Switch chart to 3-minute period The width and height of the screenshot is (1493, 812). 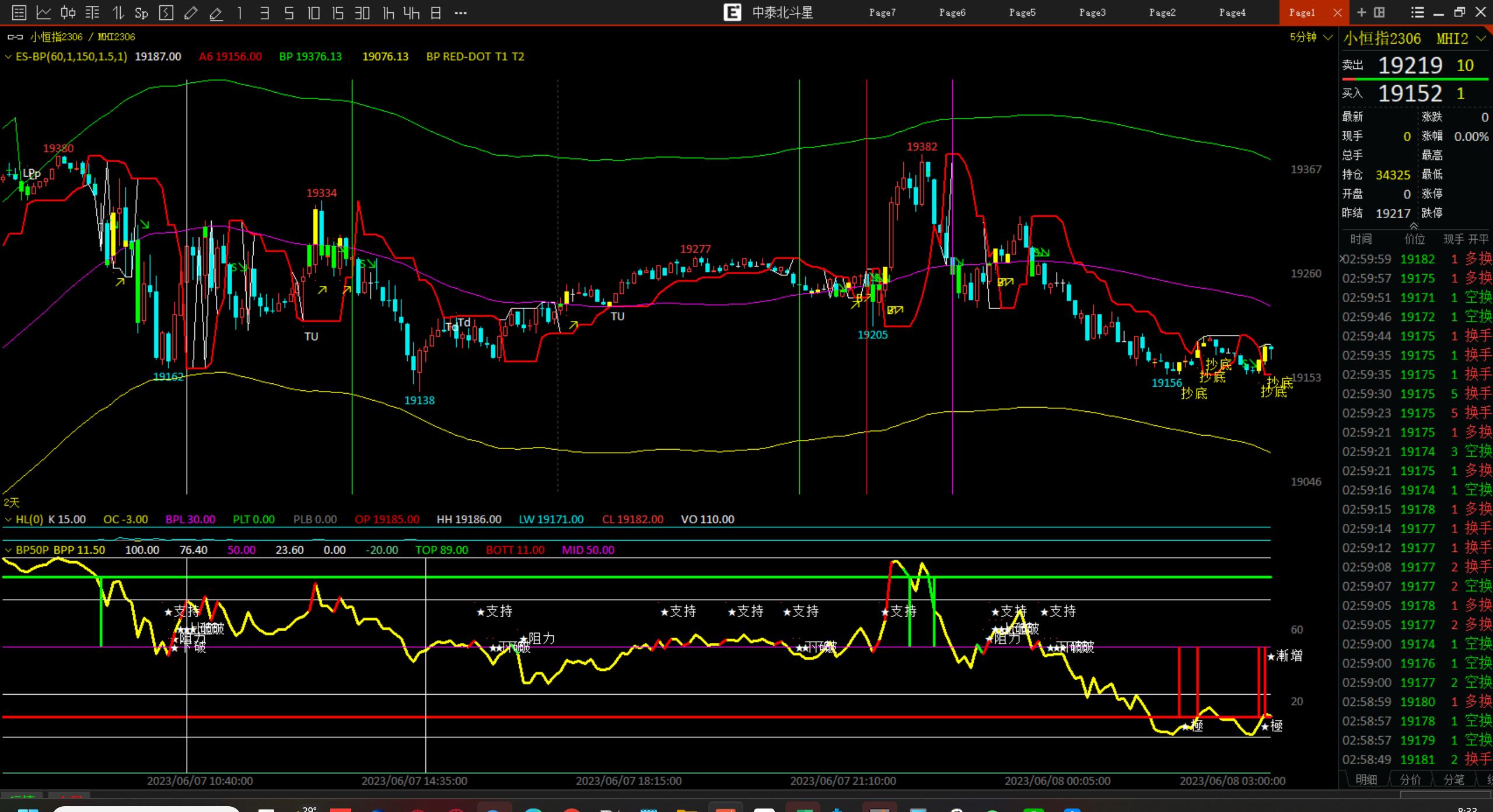coord(264,12)
